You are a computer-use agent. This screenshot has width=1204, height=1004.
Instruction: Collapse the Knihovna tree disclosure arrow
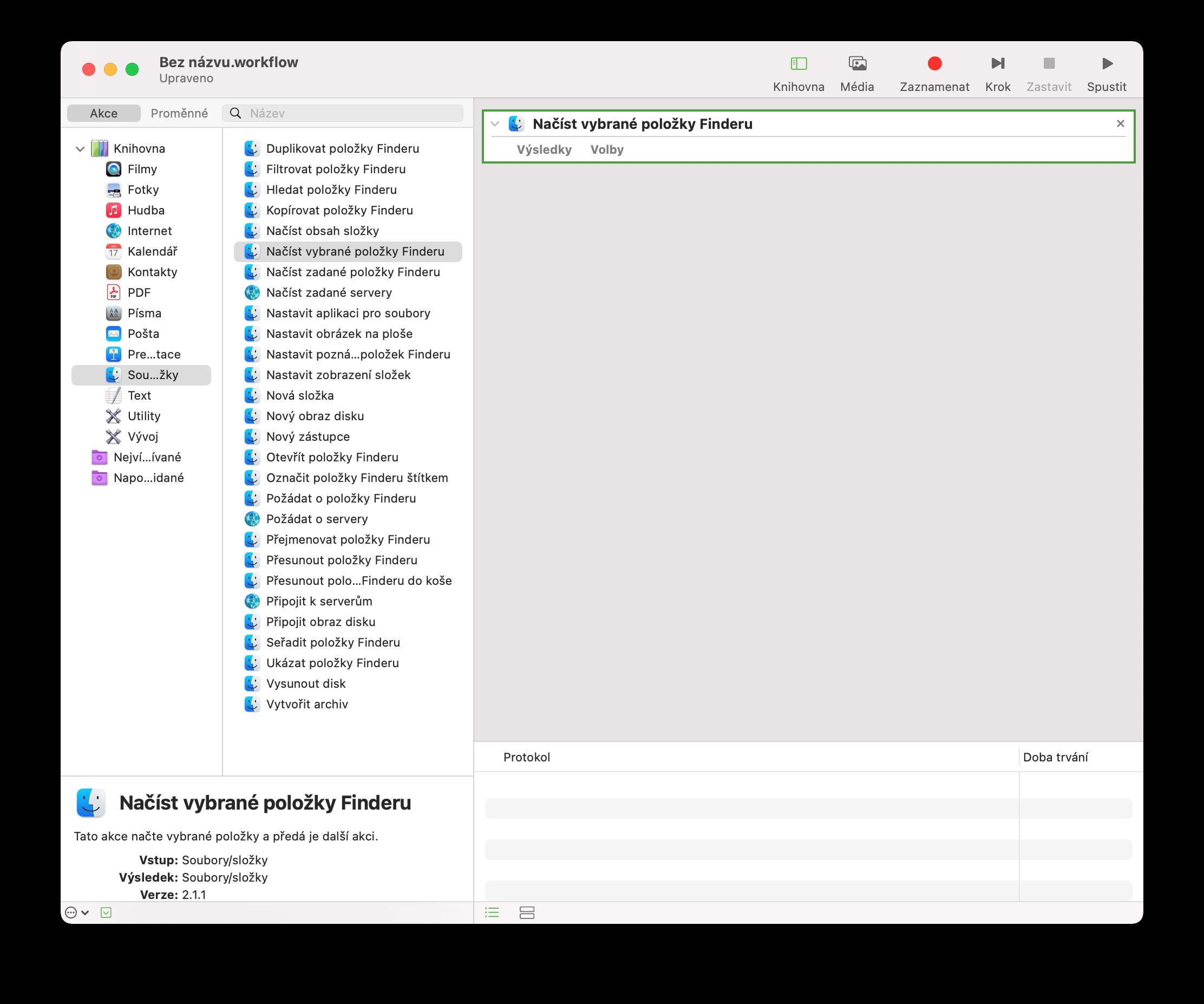(80, 149)
